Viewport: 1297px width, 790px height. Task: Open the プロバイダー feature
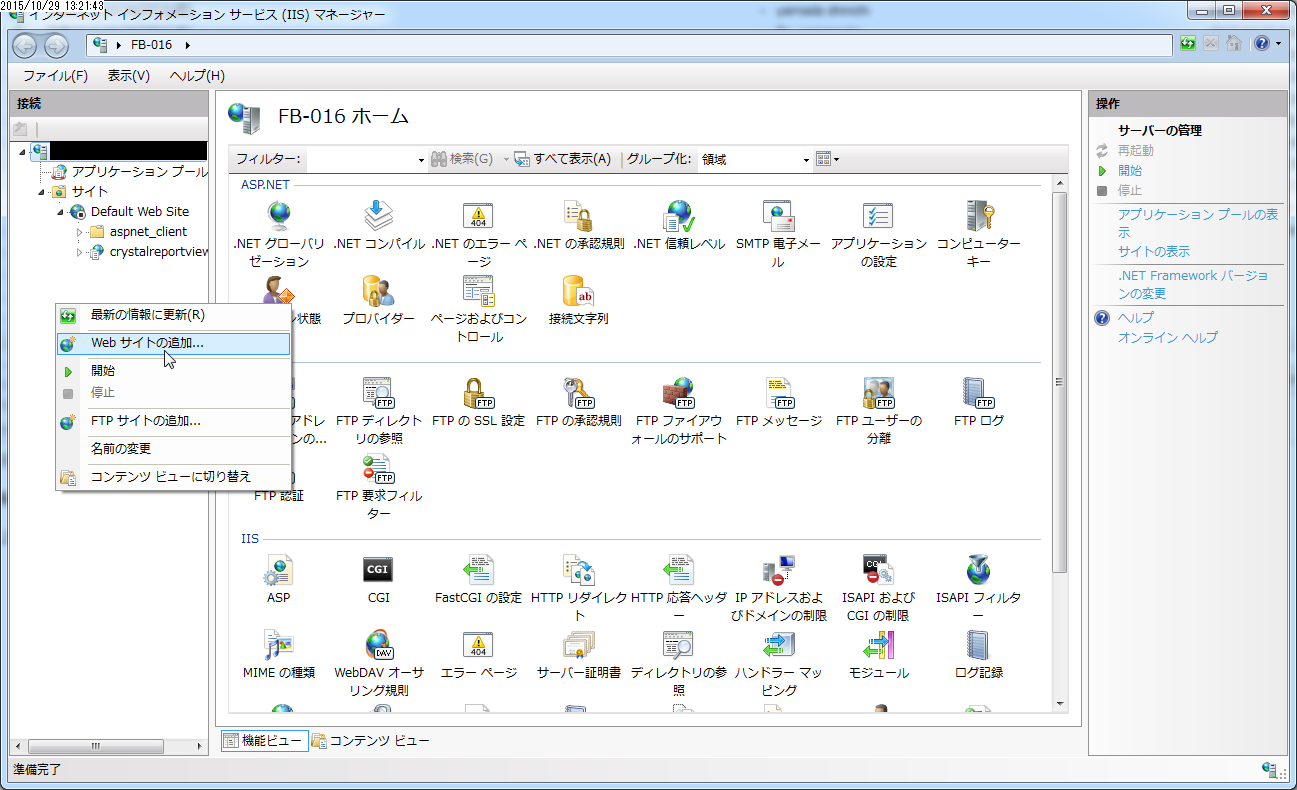tap(379, 301)
